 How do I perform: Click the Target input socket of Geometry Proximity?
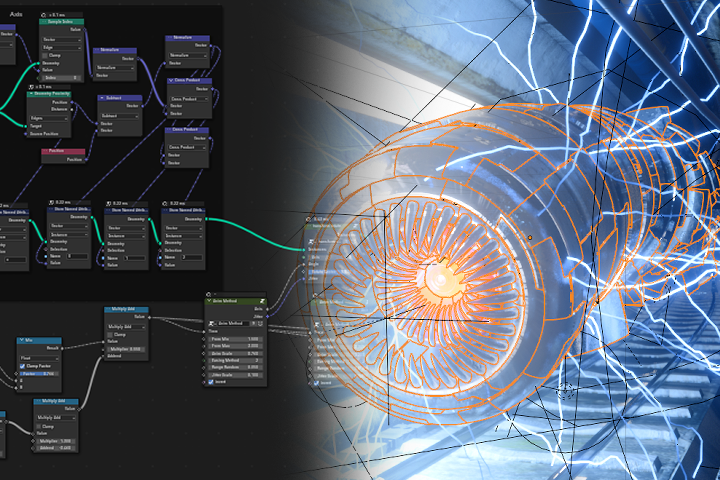point(26,126)
